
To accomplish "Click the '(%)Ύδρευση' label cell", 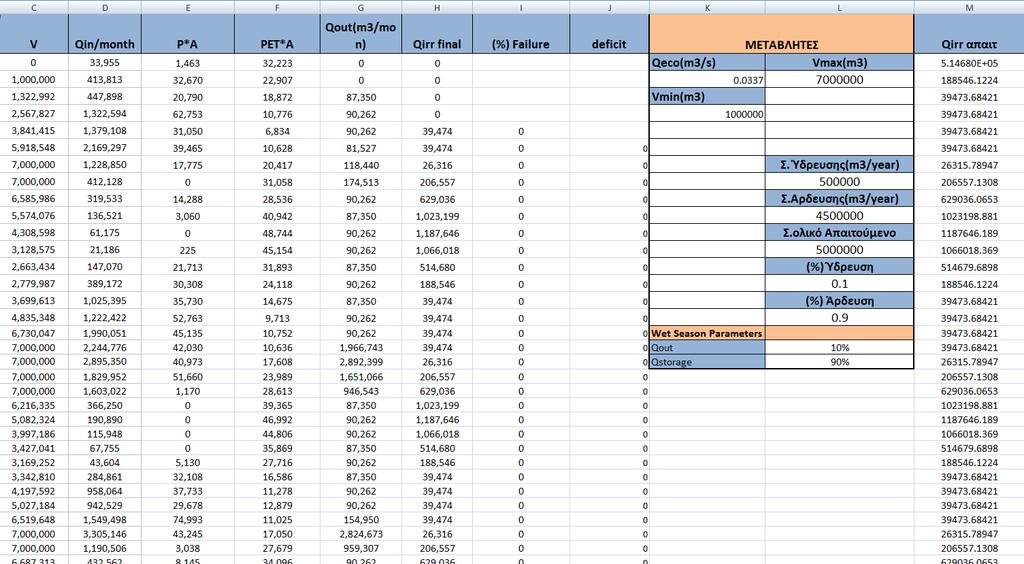I will [839, 266].
